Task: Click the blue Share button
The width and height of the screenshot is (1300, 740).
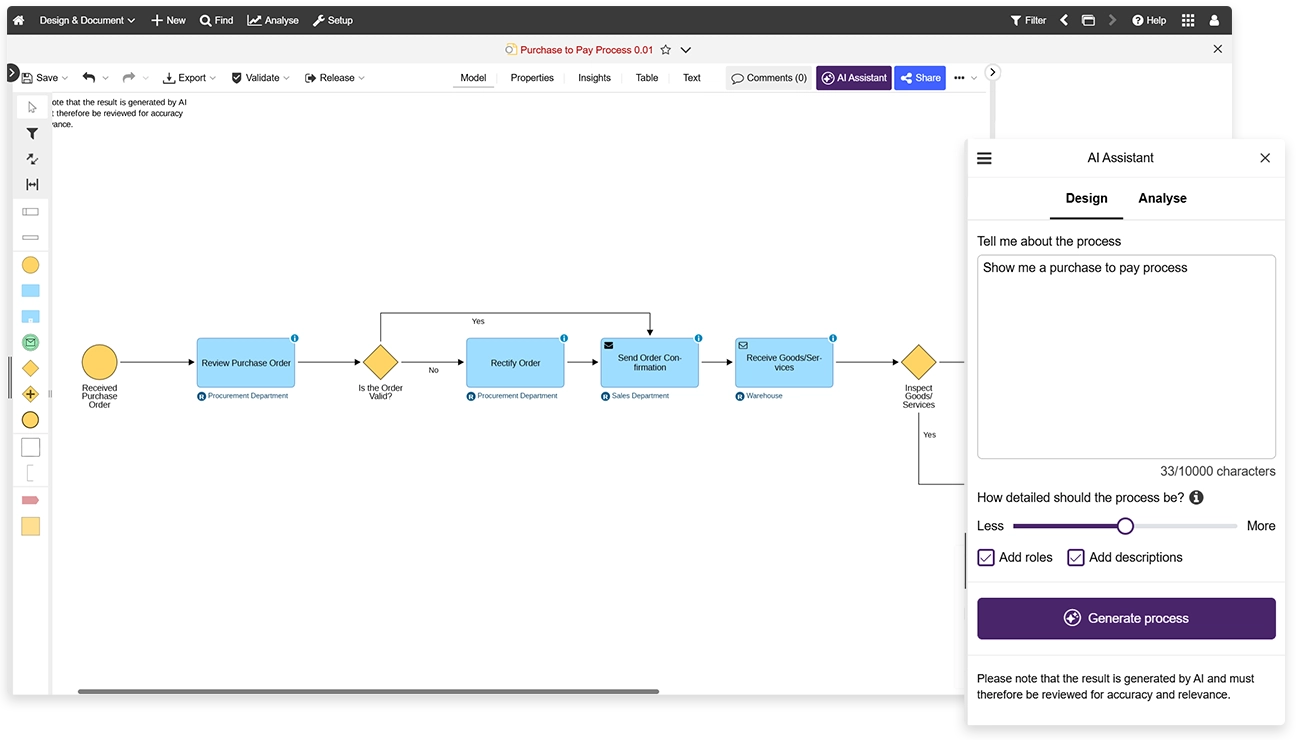Action: (919, 78)
